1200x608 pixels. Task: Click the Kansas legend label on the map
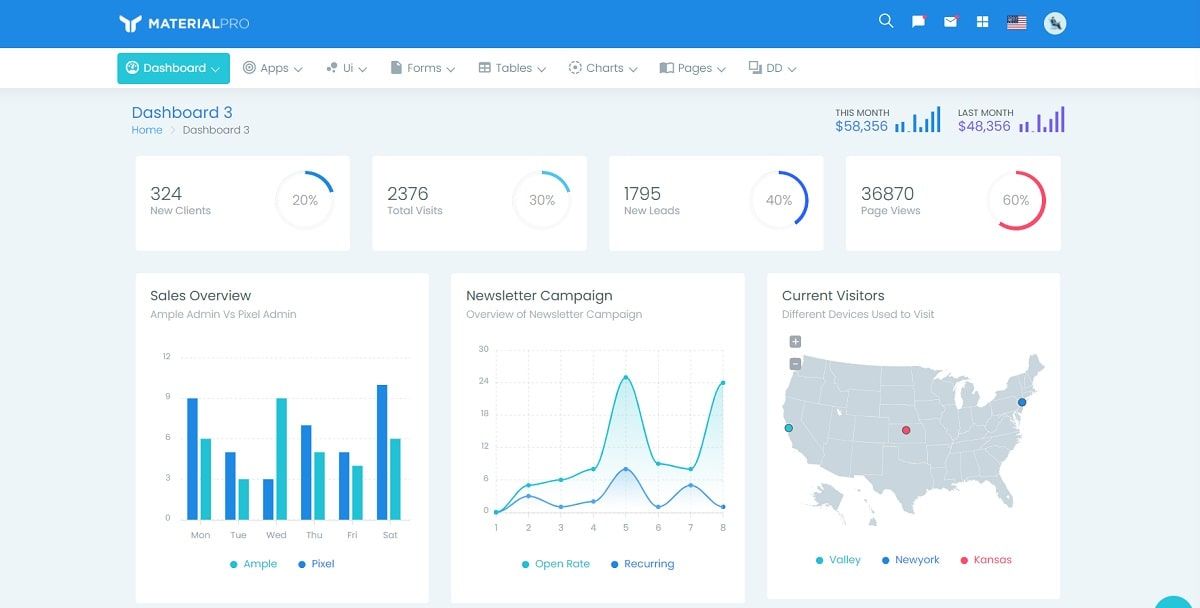point(986,559)
